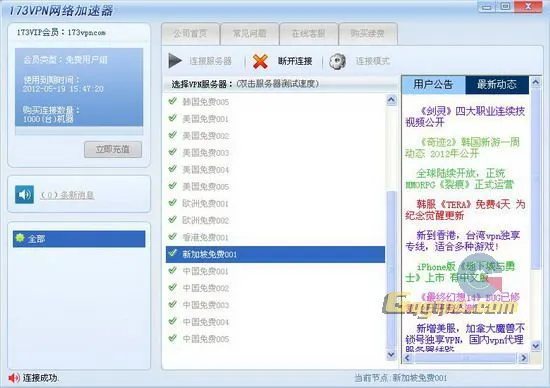Viewport: 550px width, 388px height.
Task: Close the 173VPN window
Action: point(529,6)
